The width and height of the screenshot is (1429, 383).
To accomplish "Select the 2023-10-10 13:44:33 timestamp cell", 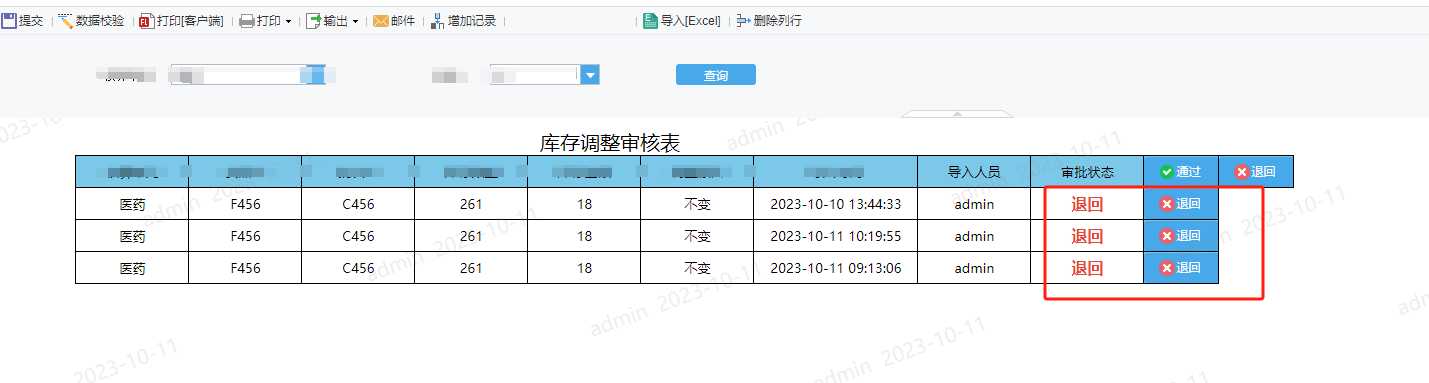I will [x=836, y=204].
